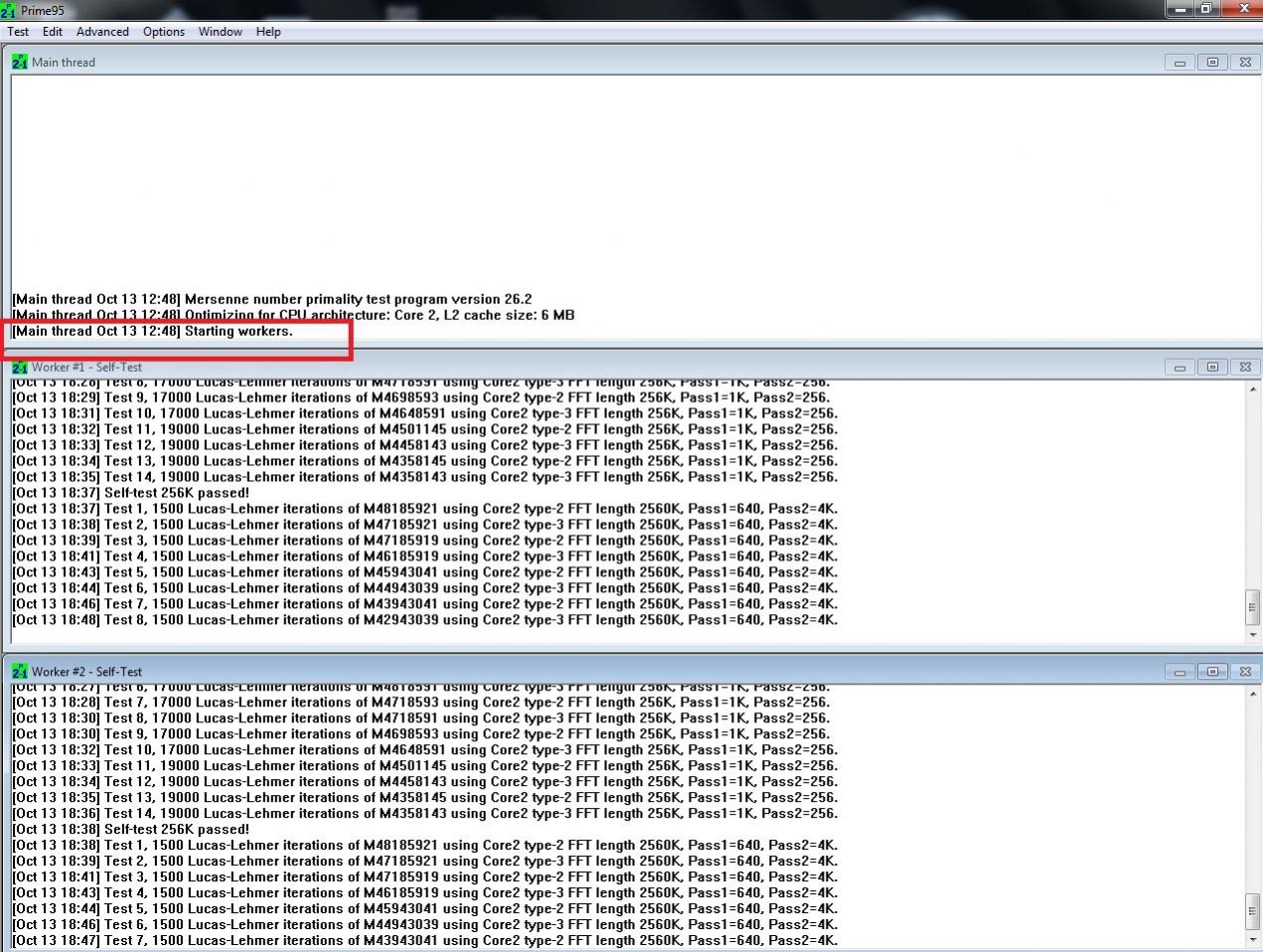Open the Test menu
The image size is (1263, 952).
[18, 32]
